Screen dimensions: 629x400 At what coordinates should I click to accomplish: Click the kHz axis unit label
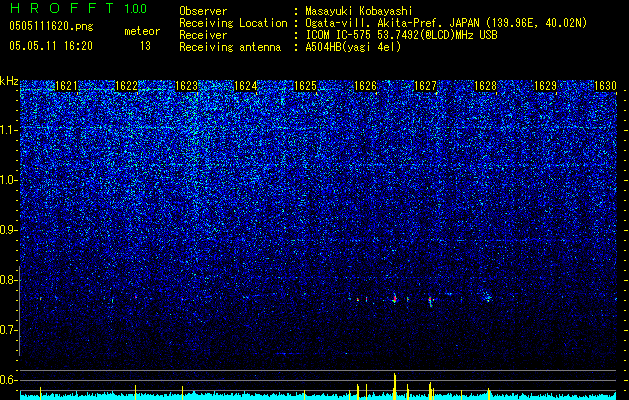[9, 81]
